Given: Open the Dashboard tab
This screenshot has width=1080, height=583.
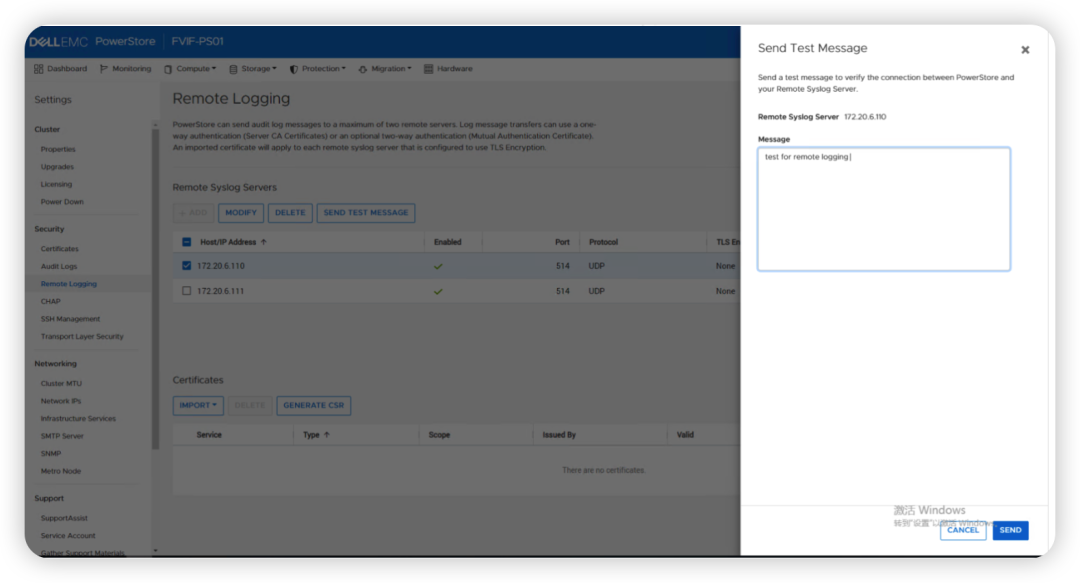Looking at the screenshot, I should tap(61, 69).
